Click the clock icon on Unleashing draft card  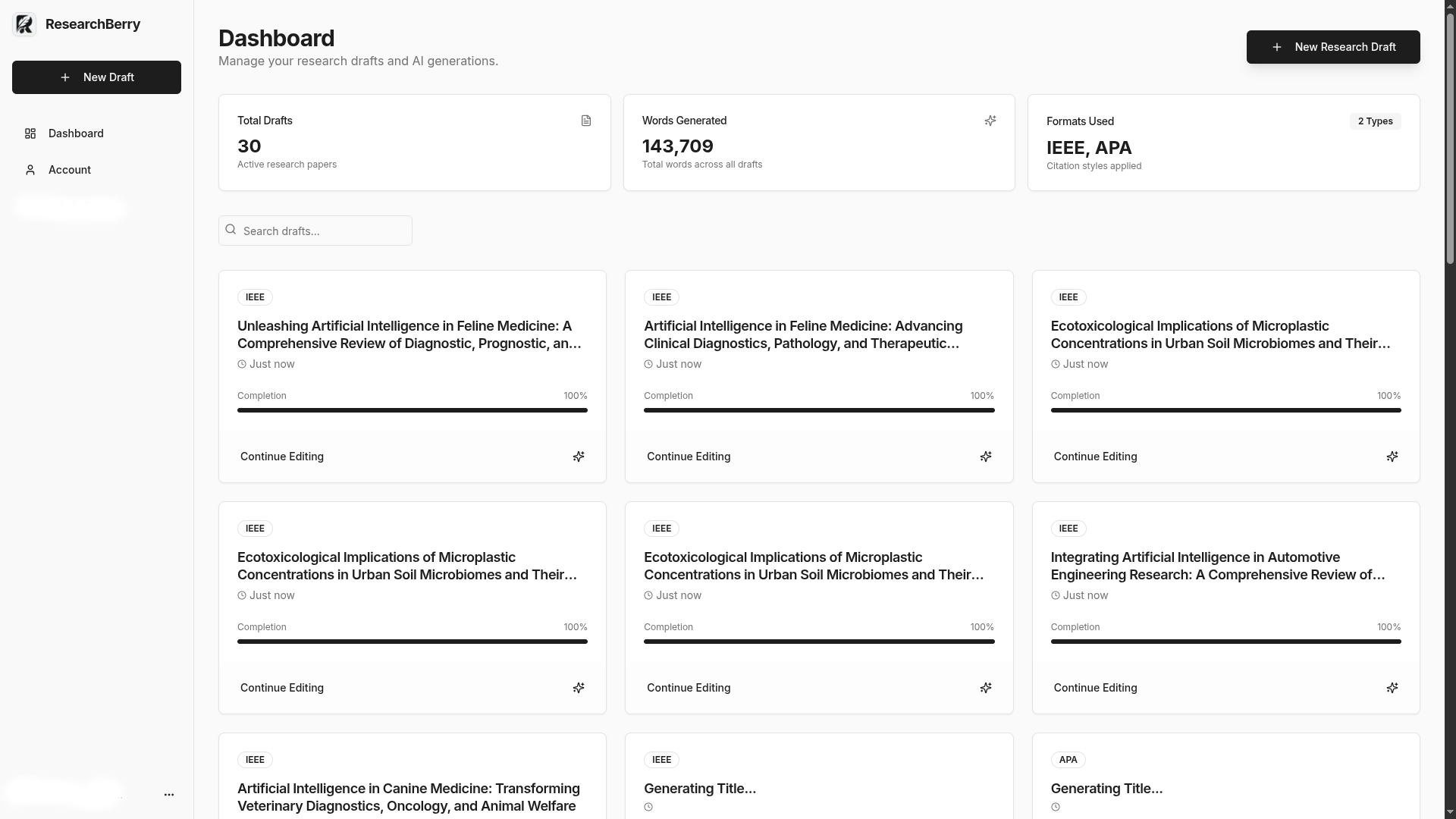[242, 364]
